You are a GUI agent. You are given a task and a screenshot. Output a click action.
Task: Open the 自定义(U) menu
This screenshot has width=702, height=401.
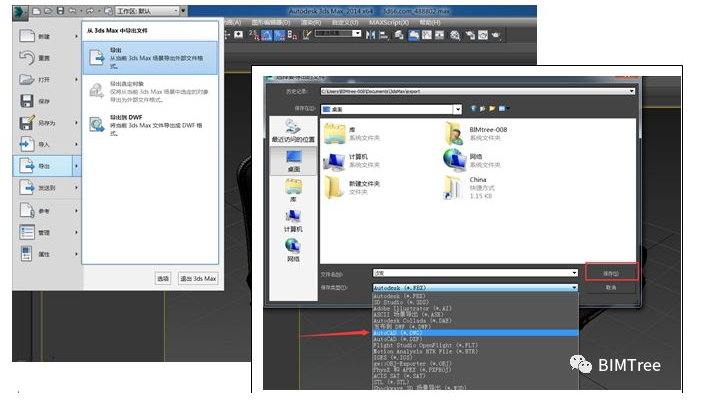coord(345,22)
